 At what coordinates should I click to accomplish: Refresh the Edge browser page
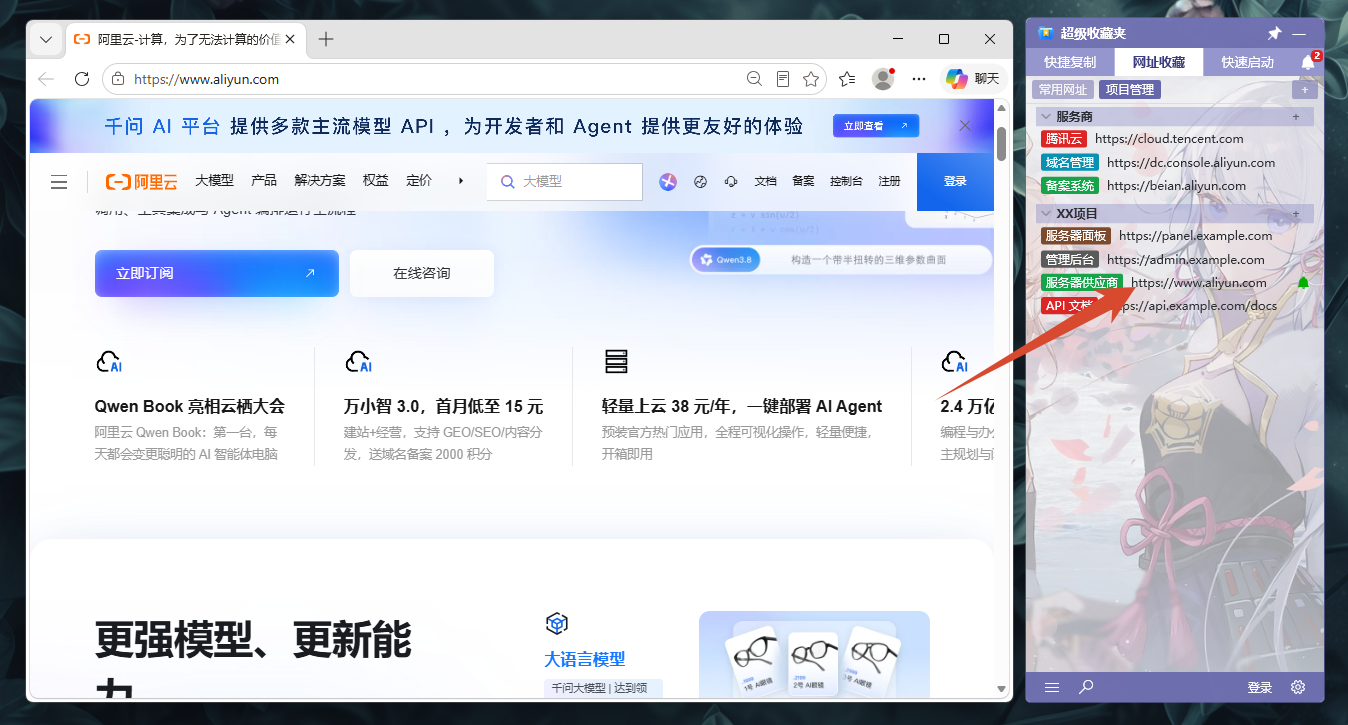tap(82, 79)
